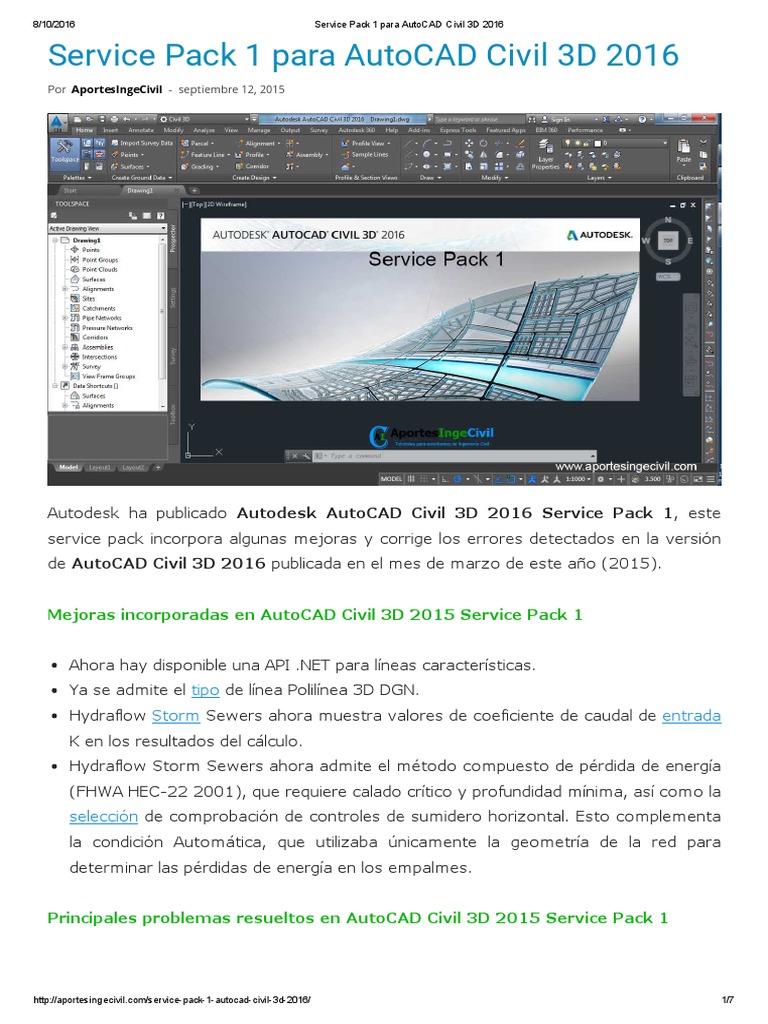Select View Frame Groups in the tree
Viewport: 768px width, 1024px height.
click(108, 376)
